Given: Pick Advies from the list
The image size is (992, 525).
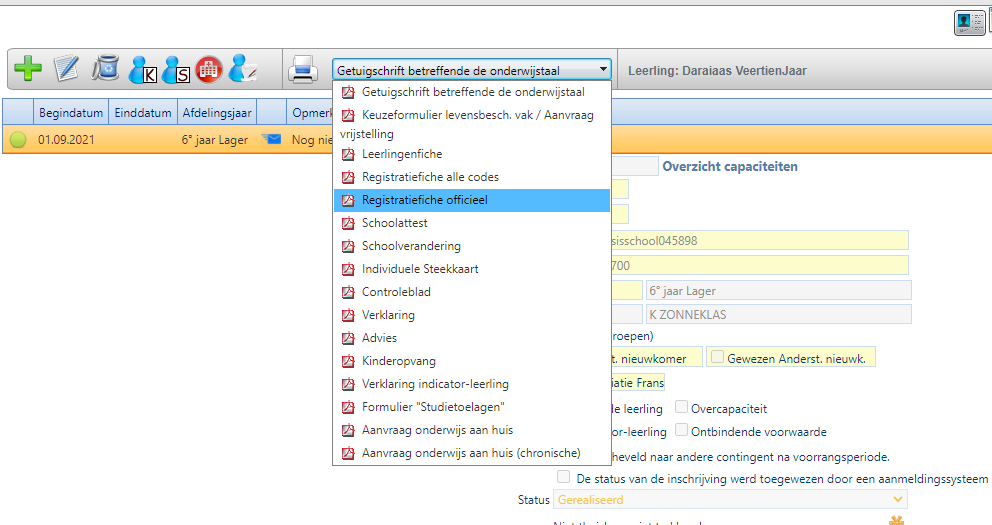Looking at the screenshot, I should click(472, 338).
